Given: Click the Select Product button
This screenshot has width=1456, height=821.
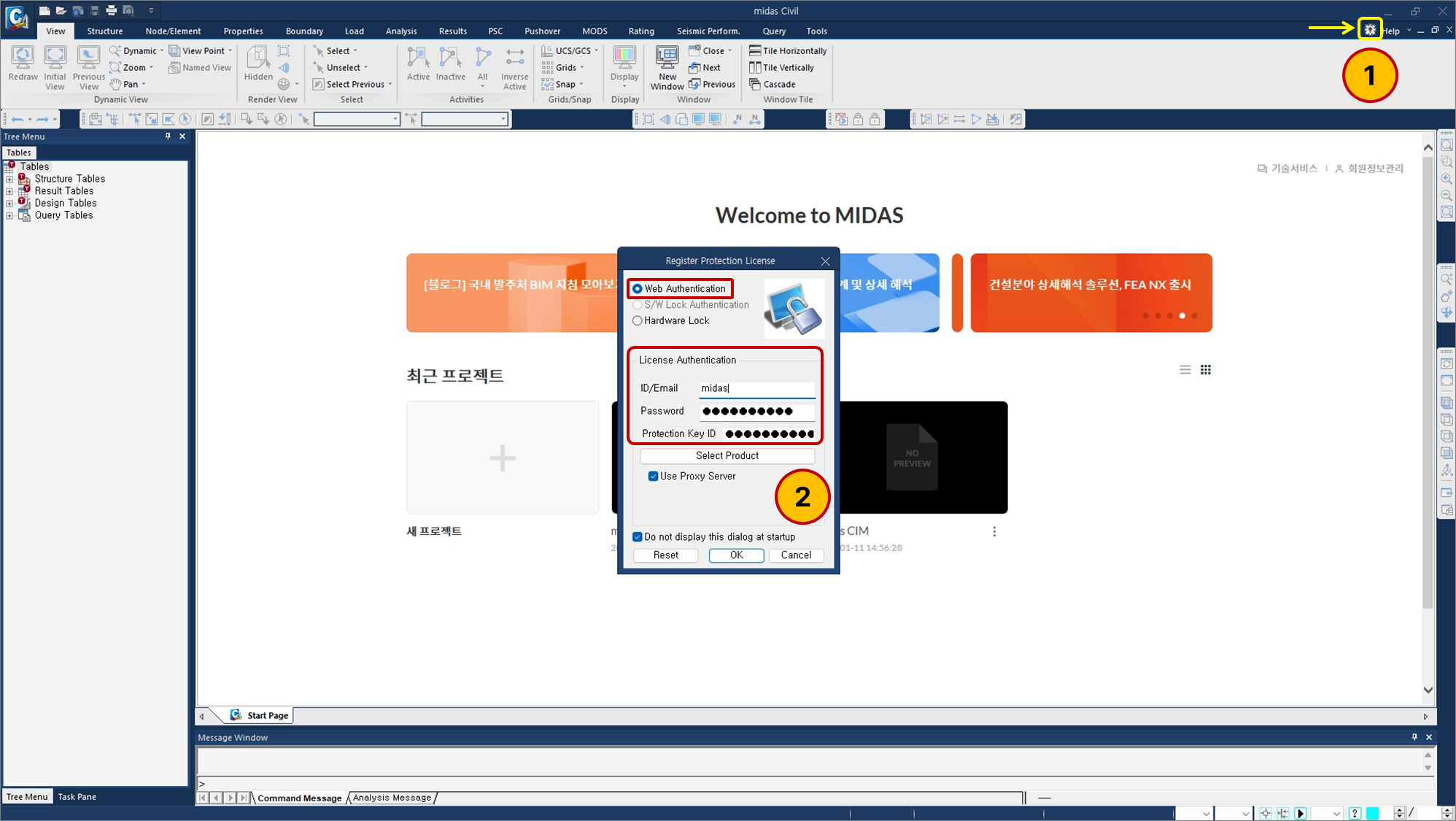Looking at the screenshot, I should (727, 456).
